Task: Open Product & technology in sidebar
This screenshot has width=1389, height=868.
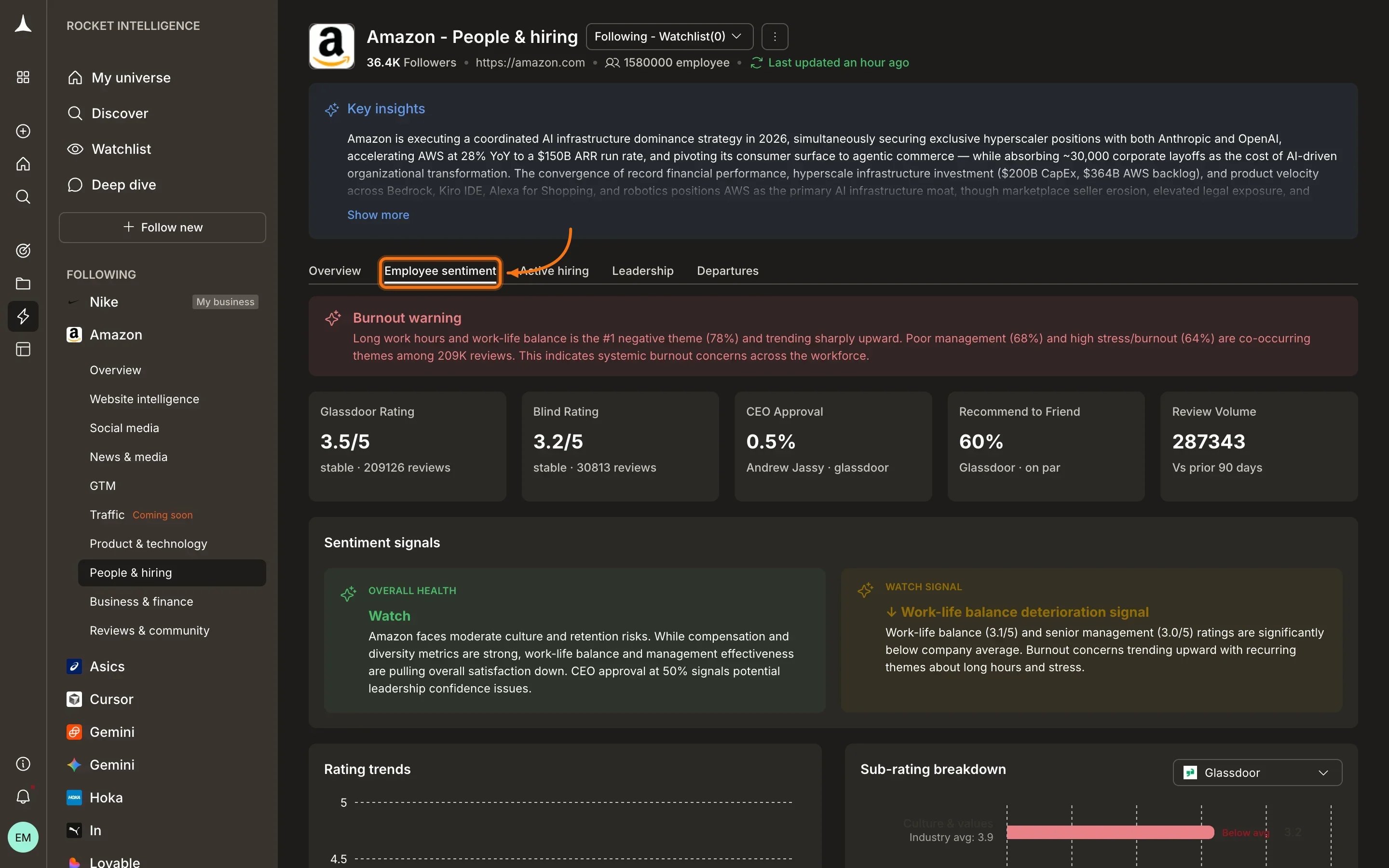Action: [x=149, y=543]
